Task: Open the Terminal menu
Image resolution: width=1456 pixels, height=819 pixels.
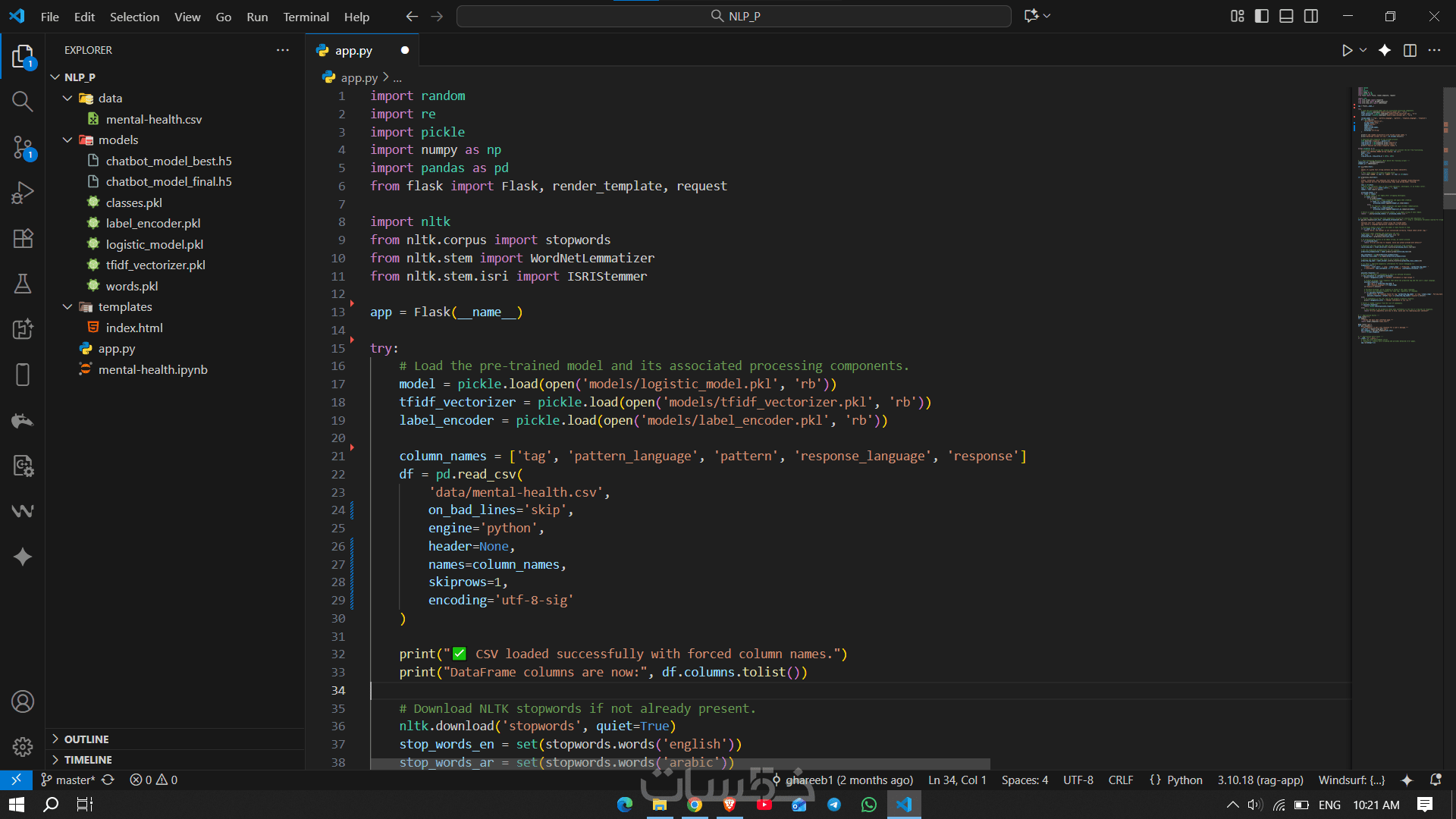Action: point(306,17)
